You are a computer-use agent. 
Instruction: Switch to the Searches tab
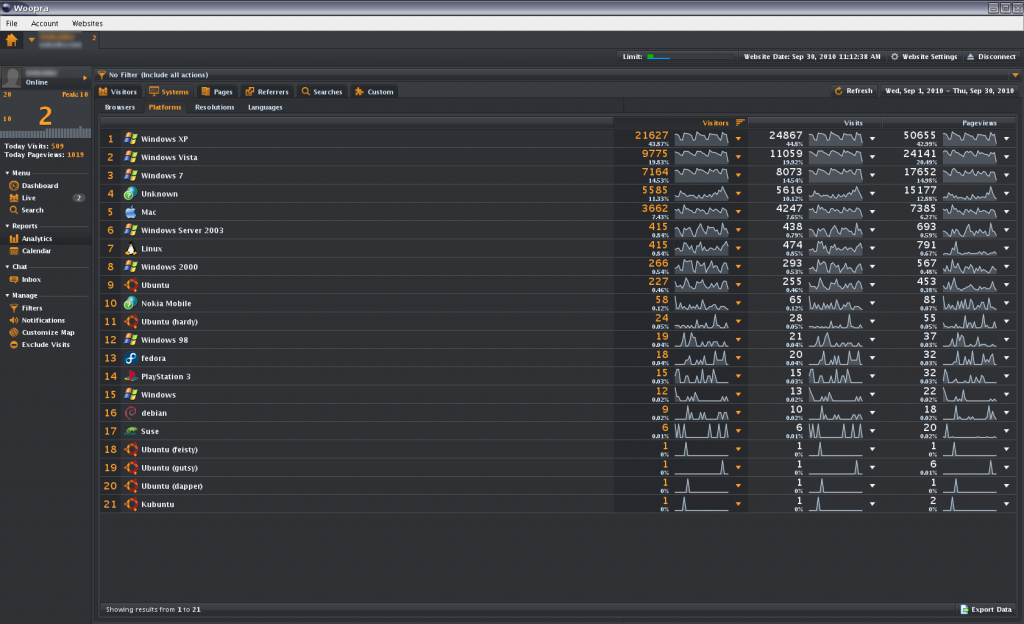[x=322, y=91]
